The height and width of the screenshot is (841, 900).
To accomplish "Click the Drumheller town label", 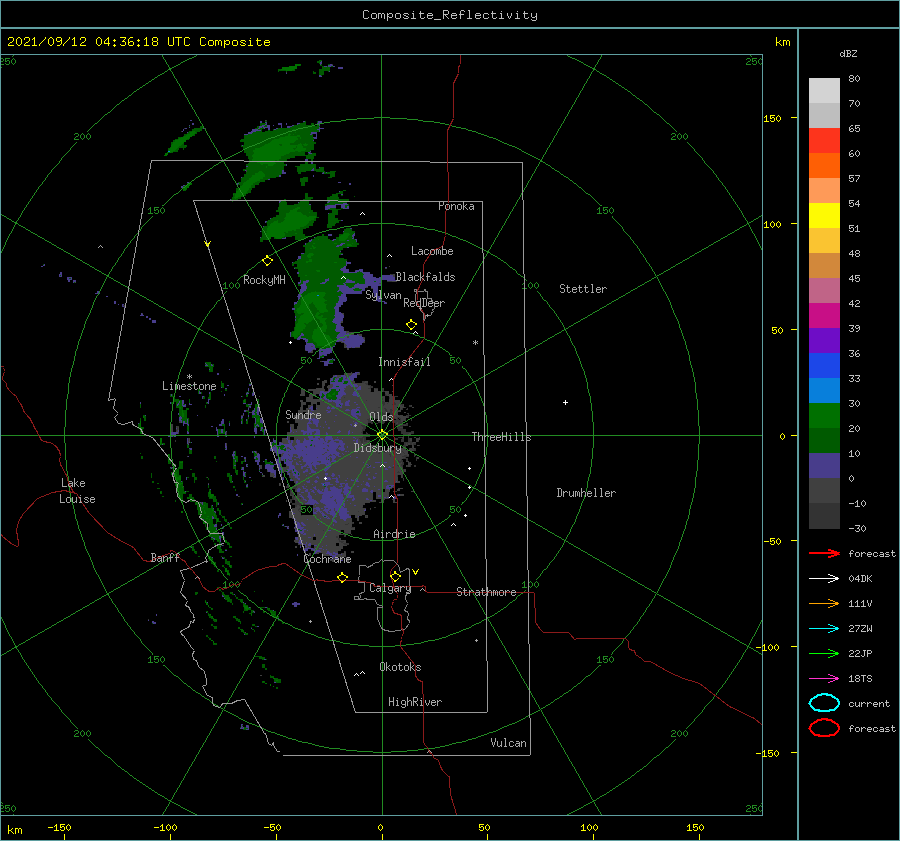I will (x=586, y=493).
